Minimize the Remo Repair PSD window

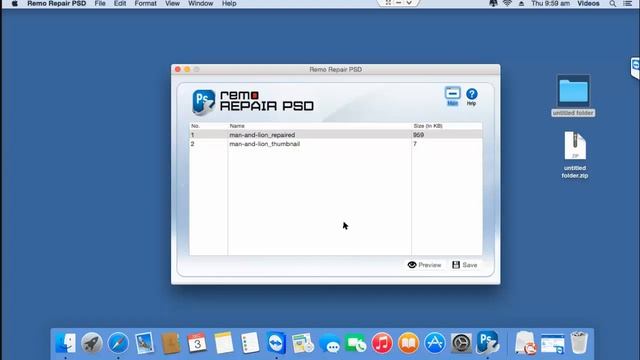point(187,69)
